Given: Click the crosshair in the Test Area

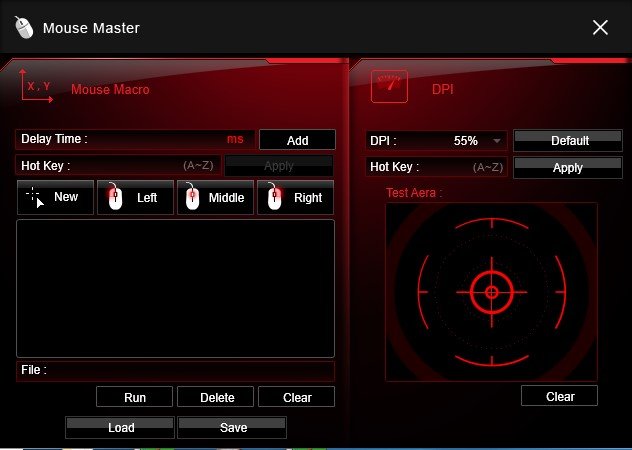Looking at the screenshot, I should 491,292.
